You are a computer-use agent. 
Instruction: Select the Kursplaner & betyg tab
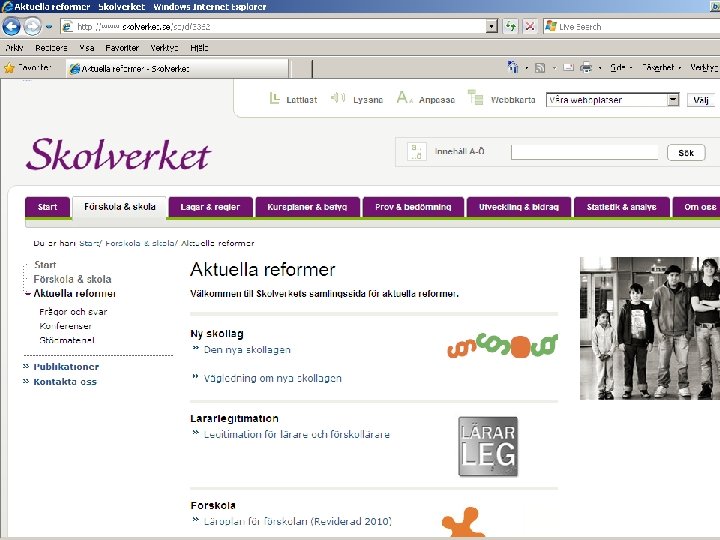[307, 207]
